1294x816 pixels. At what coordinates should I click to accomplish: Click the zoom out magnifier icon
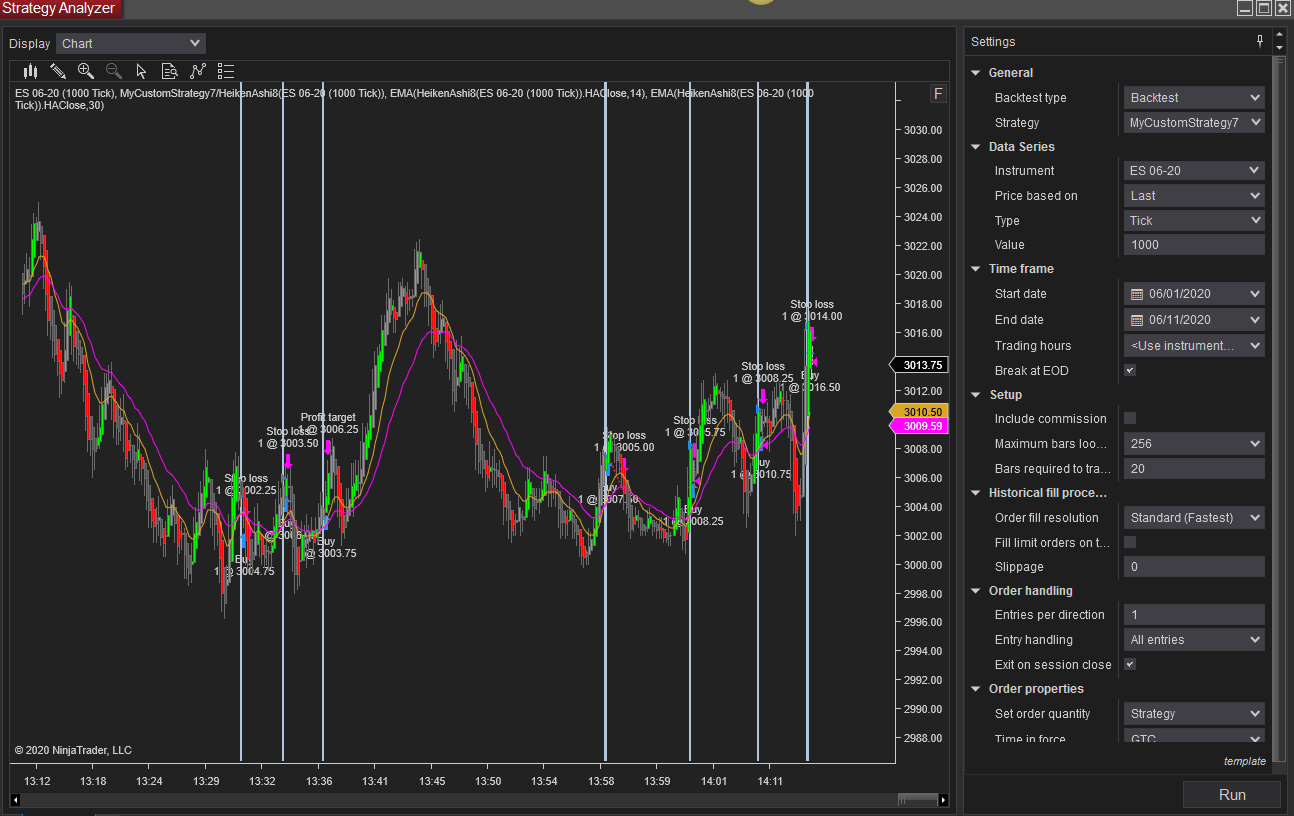[114, 71]
